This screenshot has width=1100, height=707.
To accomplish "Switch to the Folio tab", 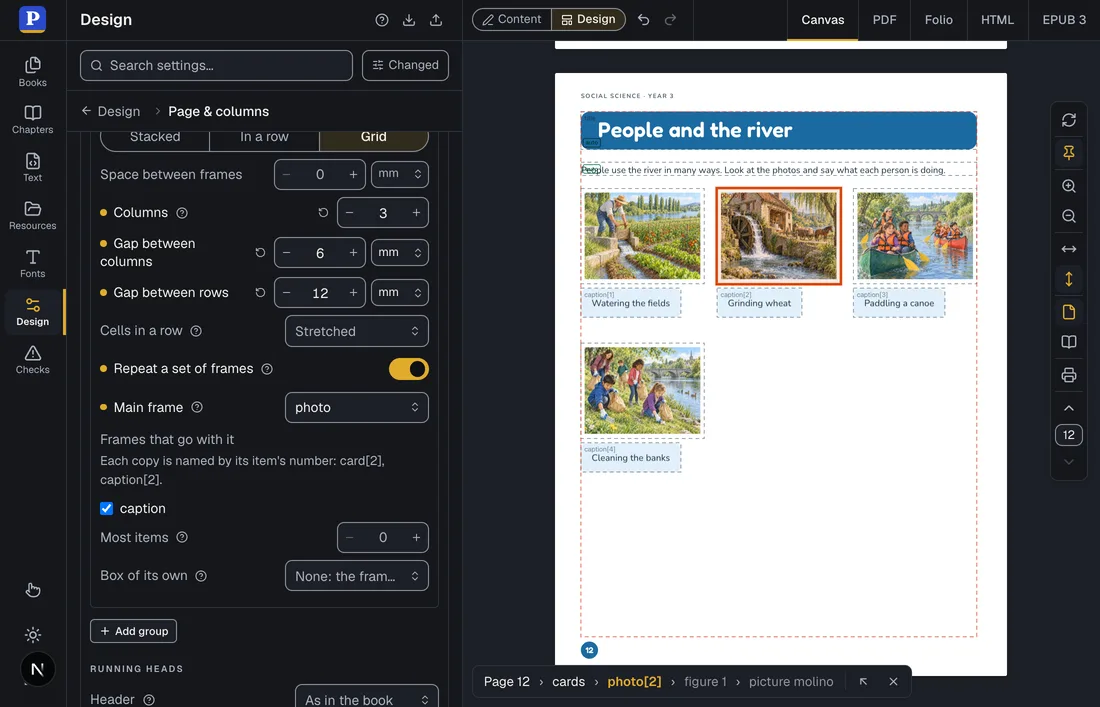I will pos(939,20).
